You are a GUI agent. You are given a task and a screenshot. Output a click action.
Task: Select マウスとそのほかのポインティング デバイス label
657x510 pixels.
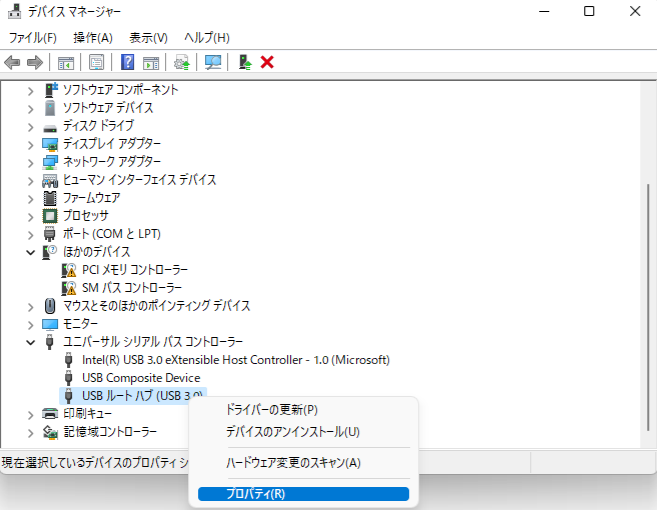[x=157, y=306]
